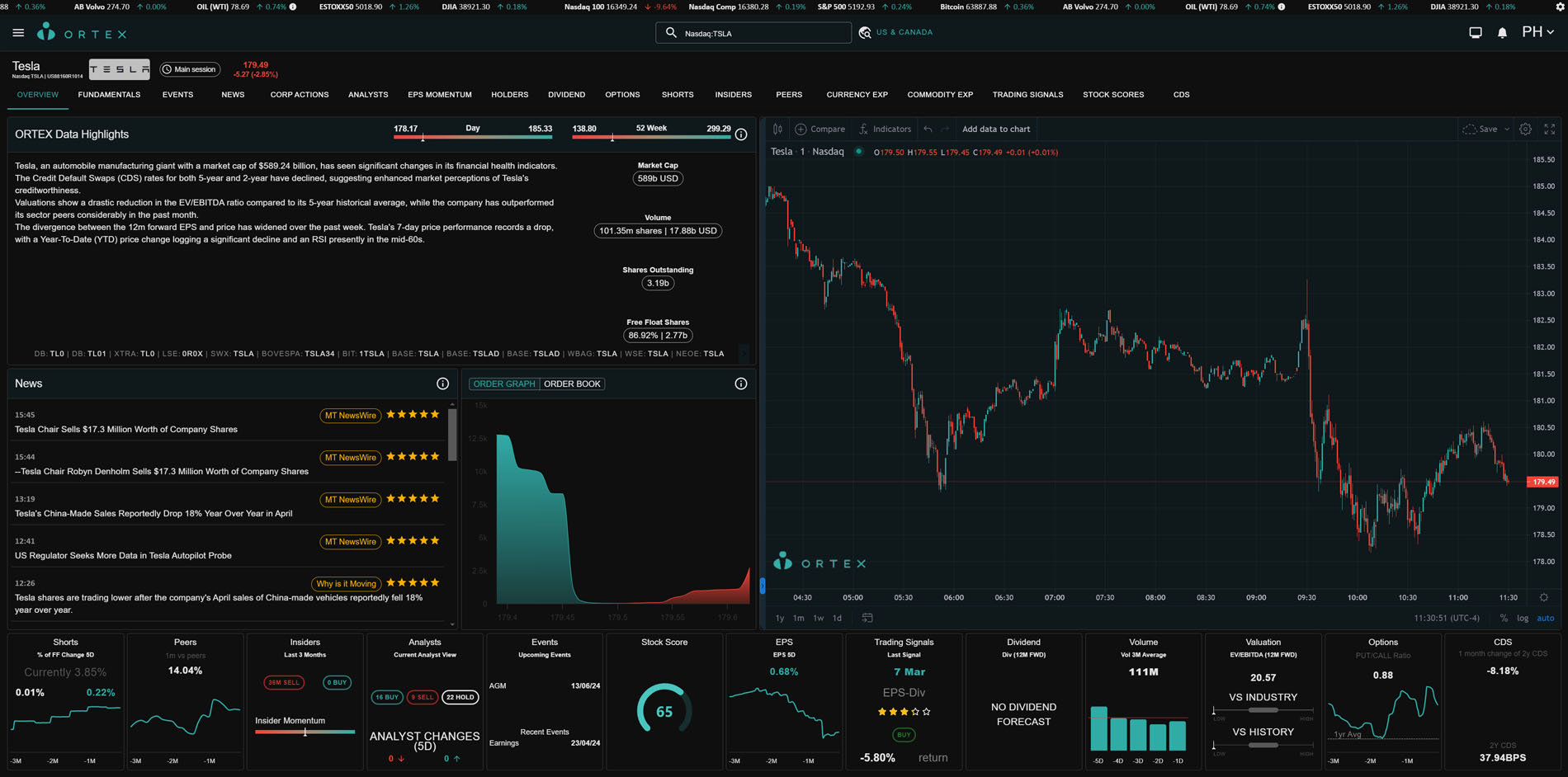Expand chart to fullscreen mode
Image resolution: width=1568 pixels, height=777 pixels.
pos(1549,129)
